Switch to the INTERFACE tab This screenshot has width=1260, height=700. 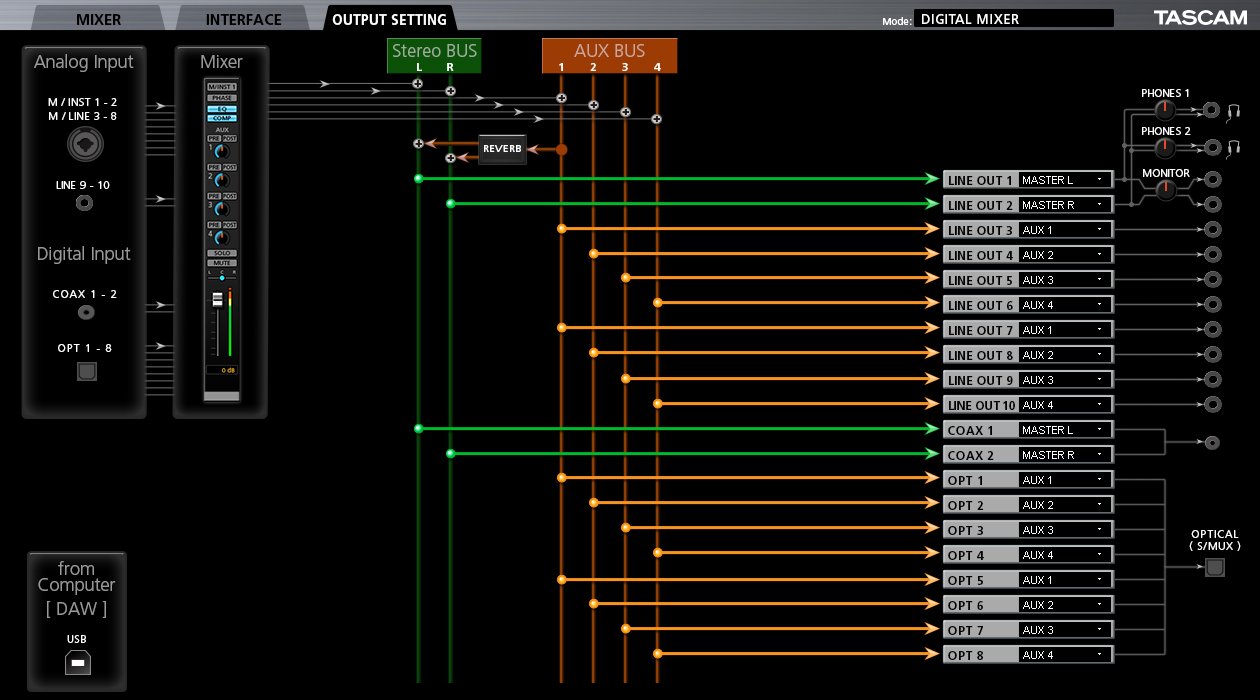pos(243,19)
